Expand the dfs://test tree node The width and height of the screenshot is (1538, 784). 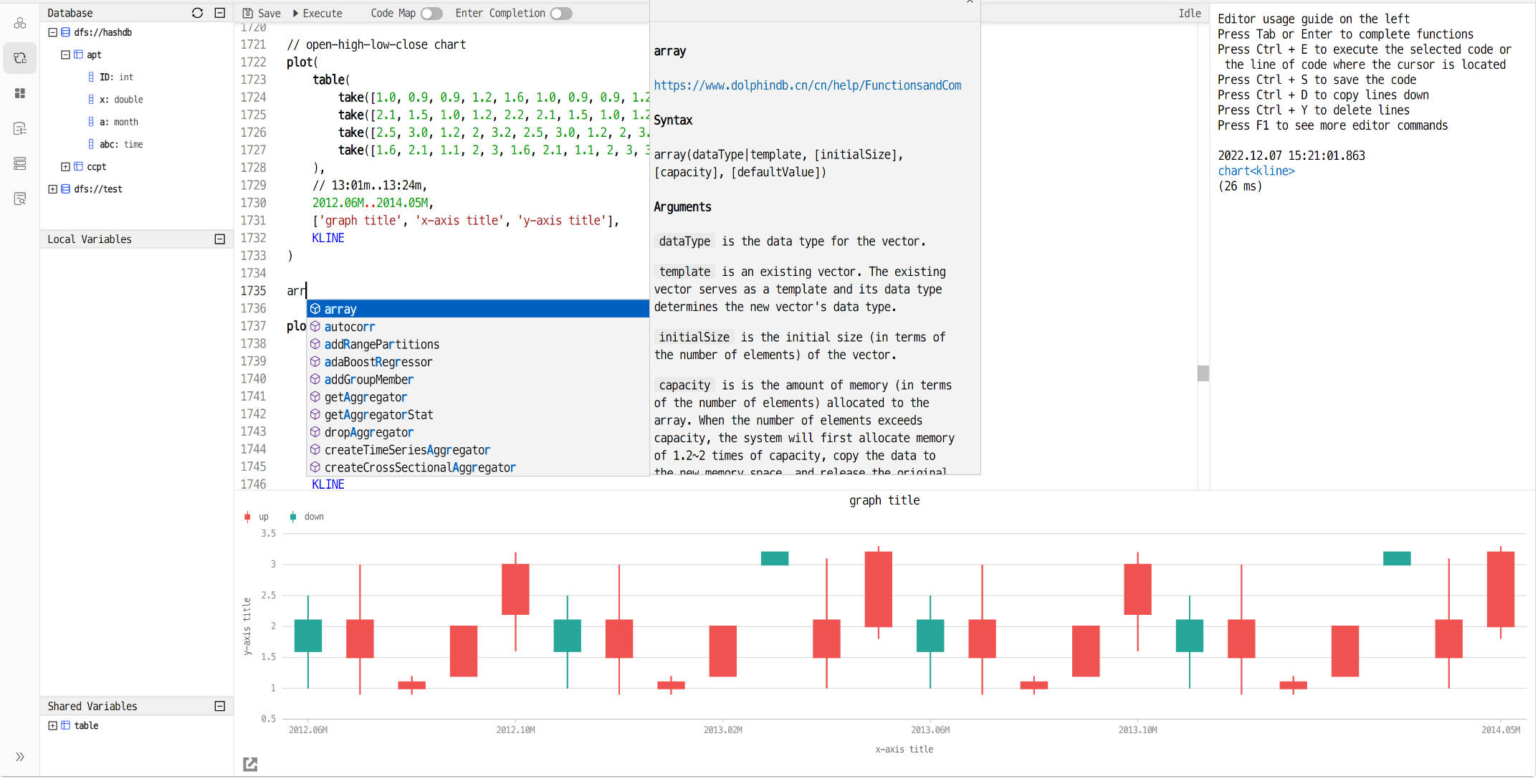[53, 189]
